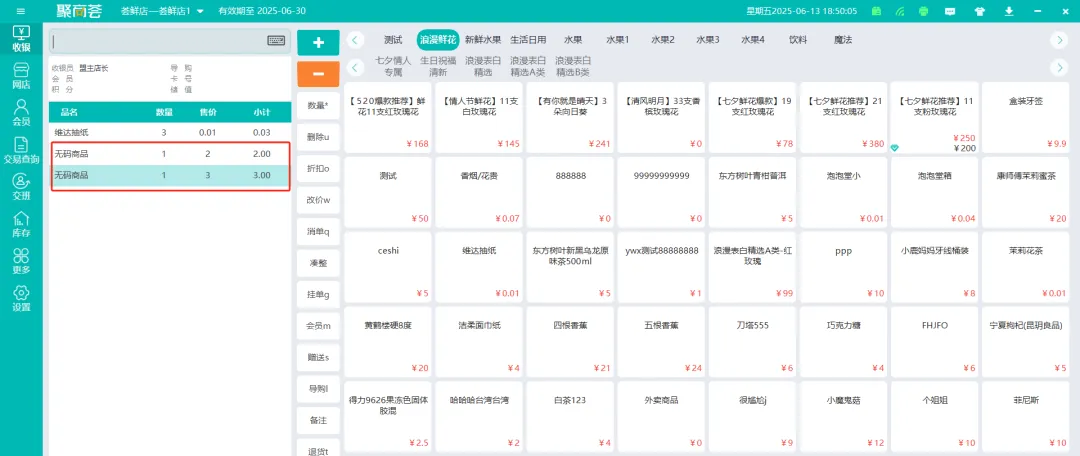1080x456 pixels.
Task: Open the 网店 online store icon
Action: coord(21,75)
